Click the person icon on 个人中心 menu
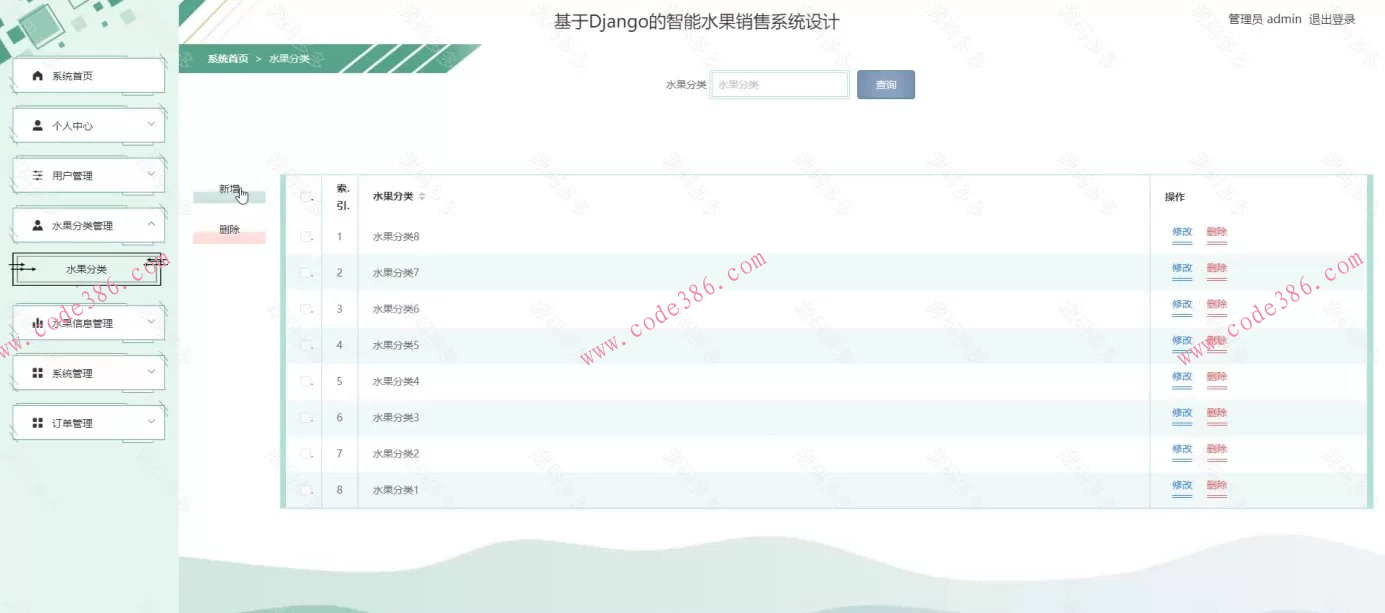 [x=36, y=125]
